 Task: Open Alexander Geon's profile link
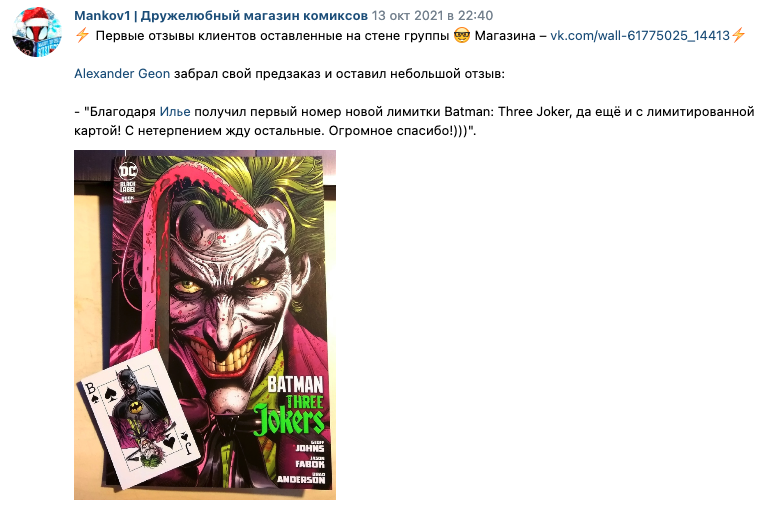(122, 73)
